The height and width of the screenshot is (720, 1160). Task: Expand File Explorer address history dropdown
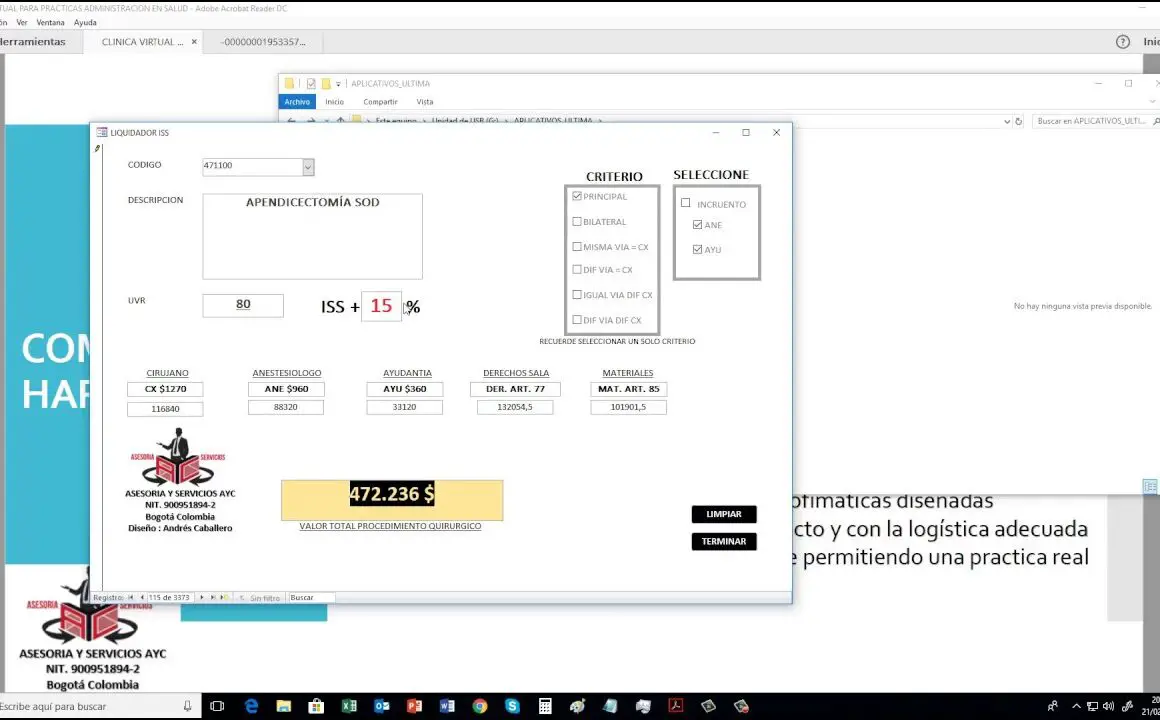(1007, 121)
